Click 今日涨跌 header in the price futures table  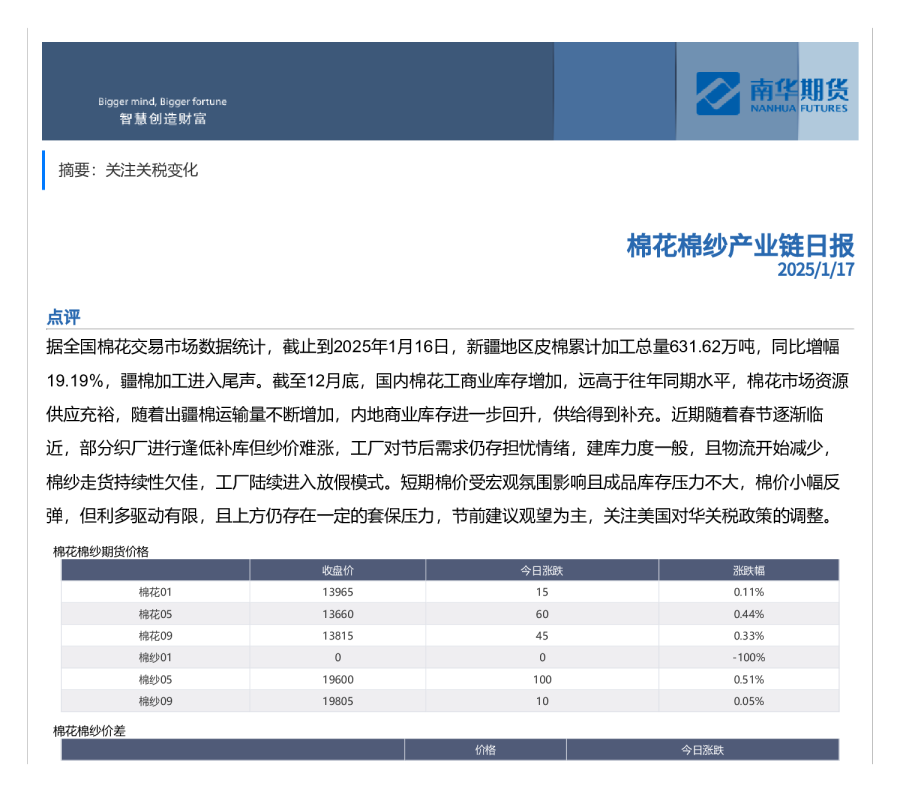tap(541, 570)
